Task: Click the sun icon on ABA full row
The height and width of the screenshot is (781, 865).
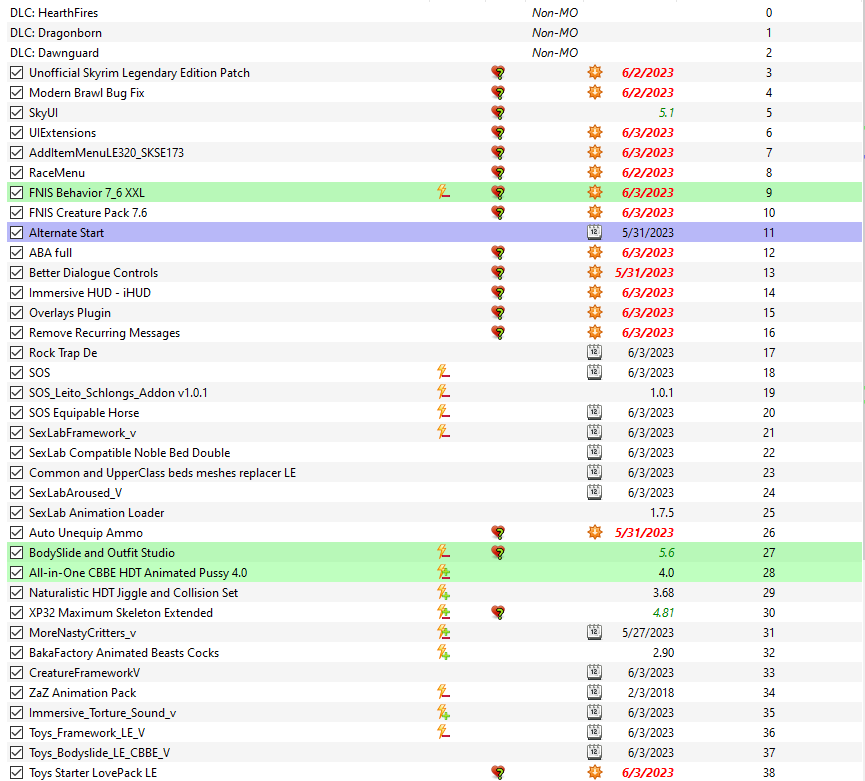Action: (x=595, y=253)
